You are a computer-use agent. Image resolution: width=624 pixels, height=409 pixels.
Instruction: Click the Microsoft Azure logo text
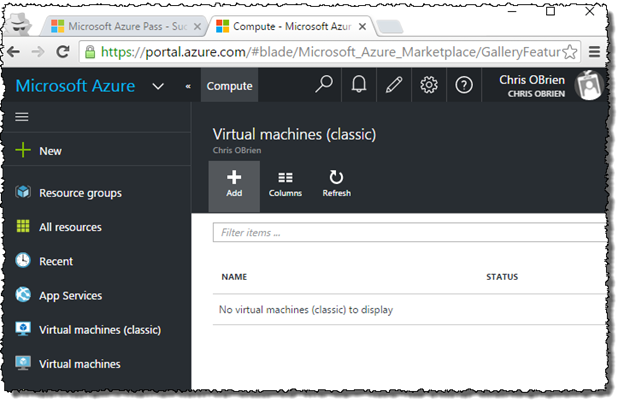[x=75, y=86]
